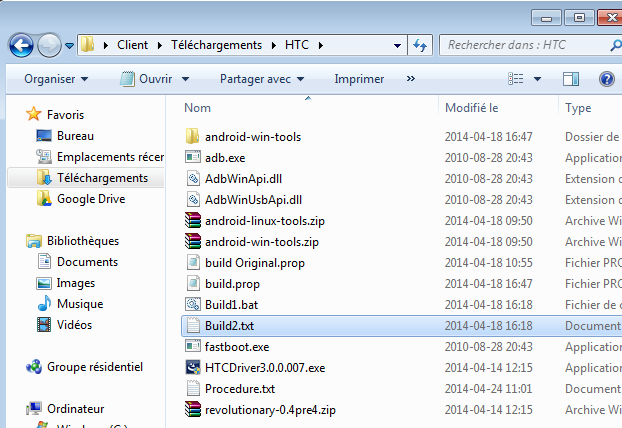Image resolution: width=622 pixels, height=428 pixels.
Task: Click the Forward navigation arrow button
Action: coord(49,45)
